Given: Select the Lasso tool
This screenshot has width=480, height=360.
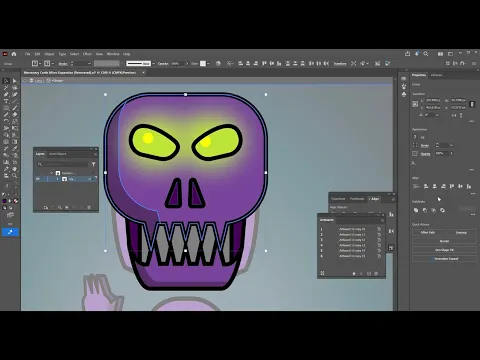Looking at the screenshot, I should tap(15, 88).
